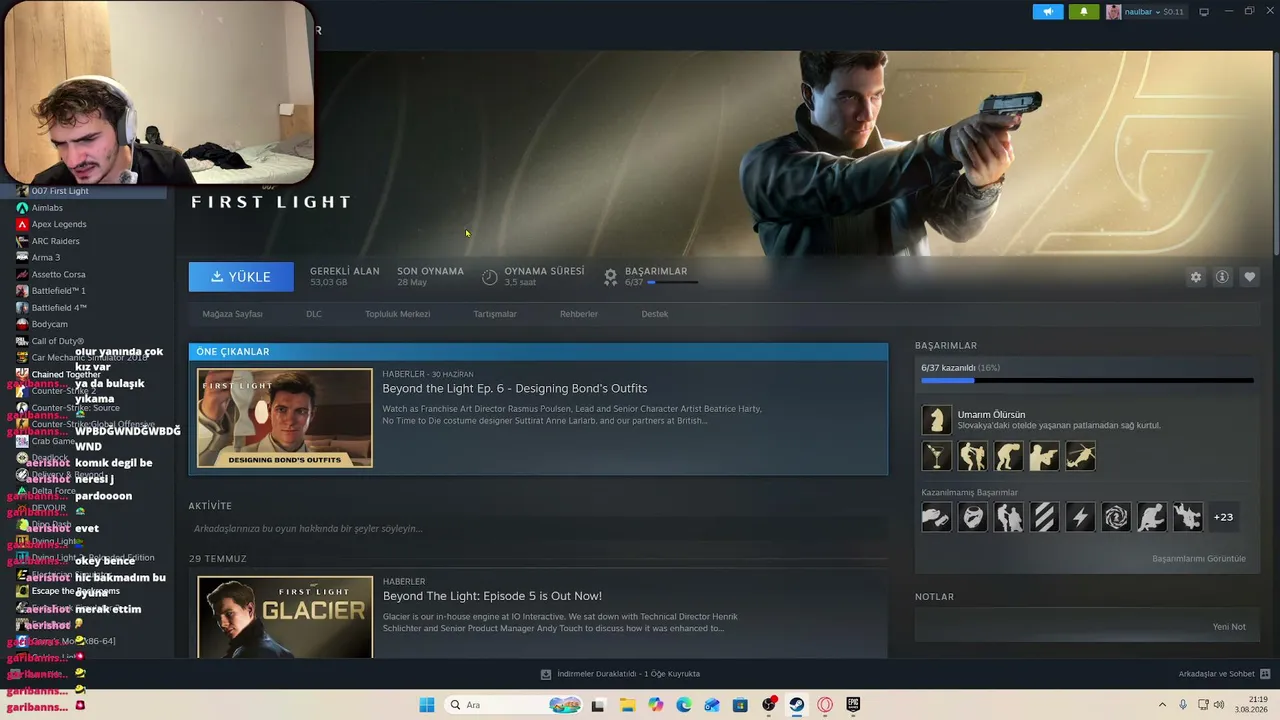
Task: Select Battlefield 1 in the library list
Action: 58,291
